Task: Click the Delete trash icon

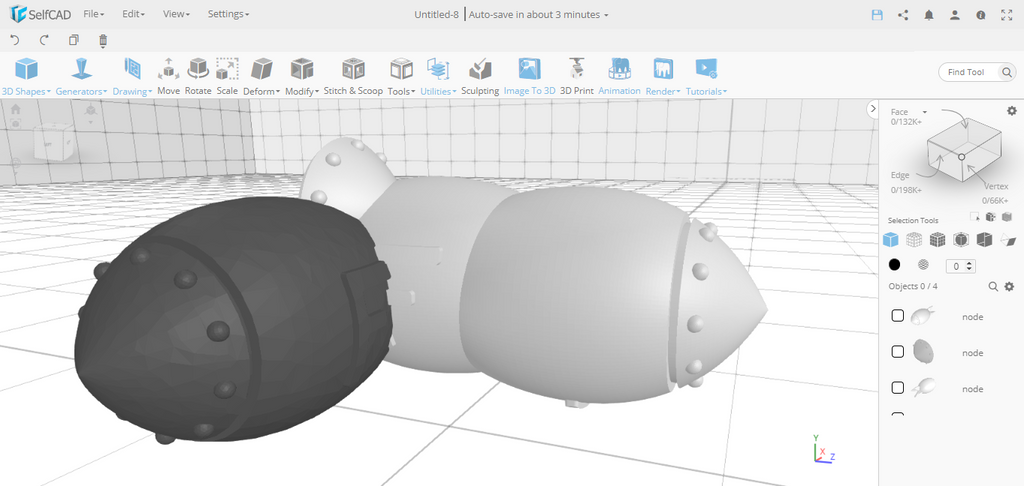Action: [103, 41]
